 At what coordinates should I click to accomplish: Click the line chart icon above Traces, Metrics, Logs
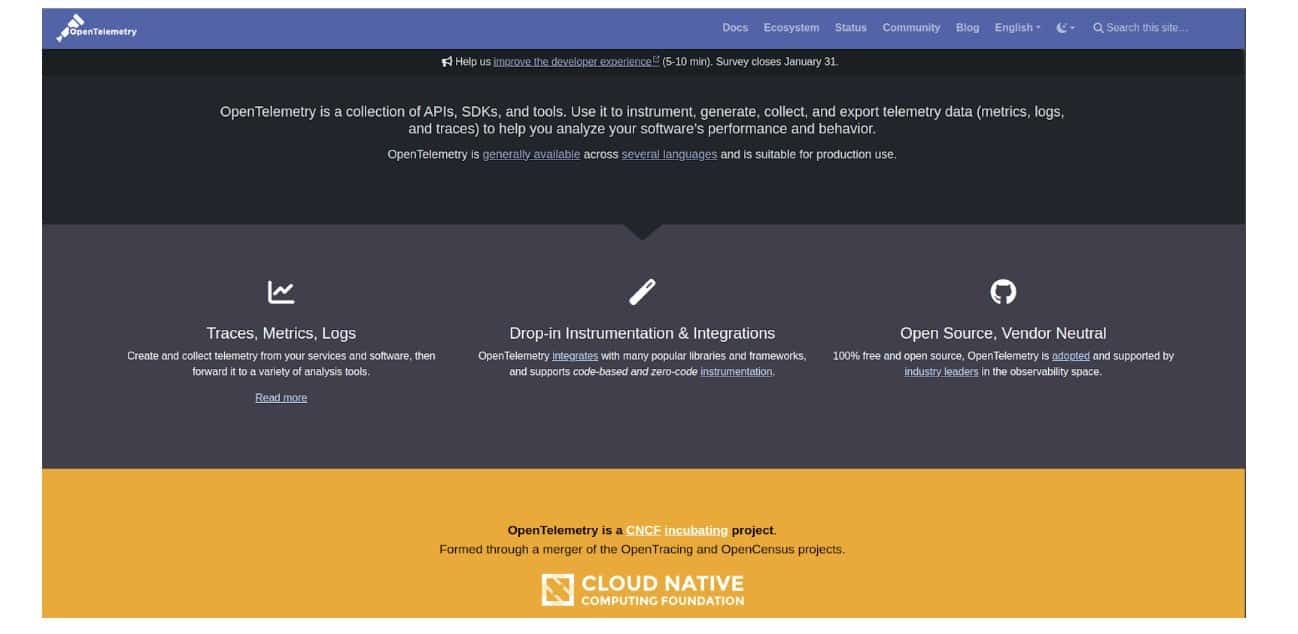pos(281,292)
